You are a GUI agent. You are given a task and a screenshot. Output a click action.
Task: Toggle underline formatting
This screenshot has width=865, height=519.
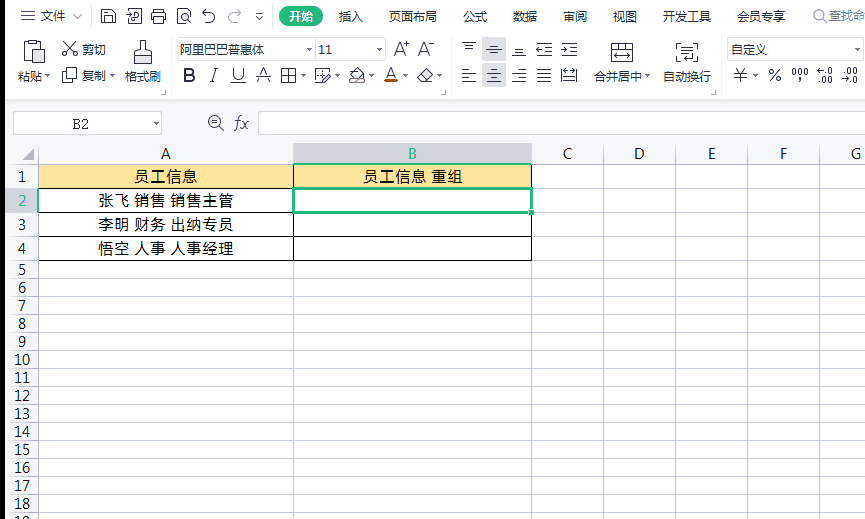pos(238,75)
